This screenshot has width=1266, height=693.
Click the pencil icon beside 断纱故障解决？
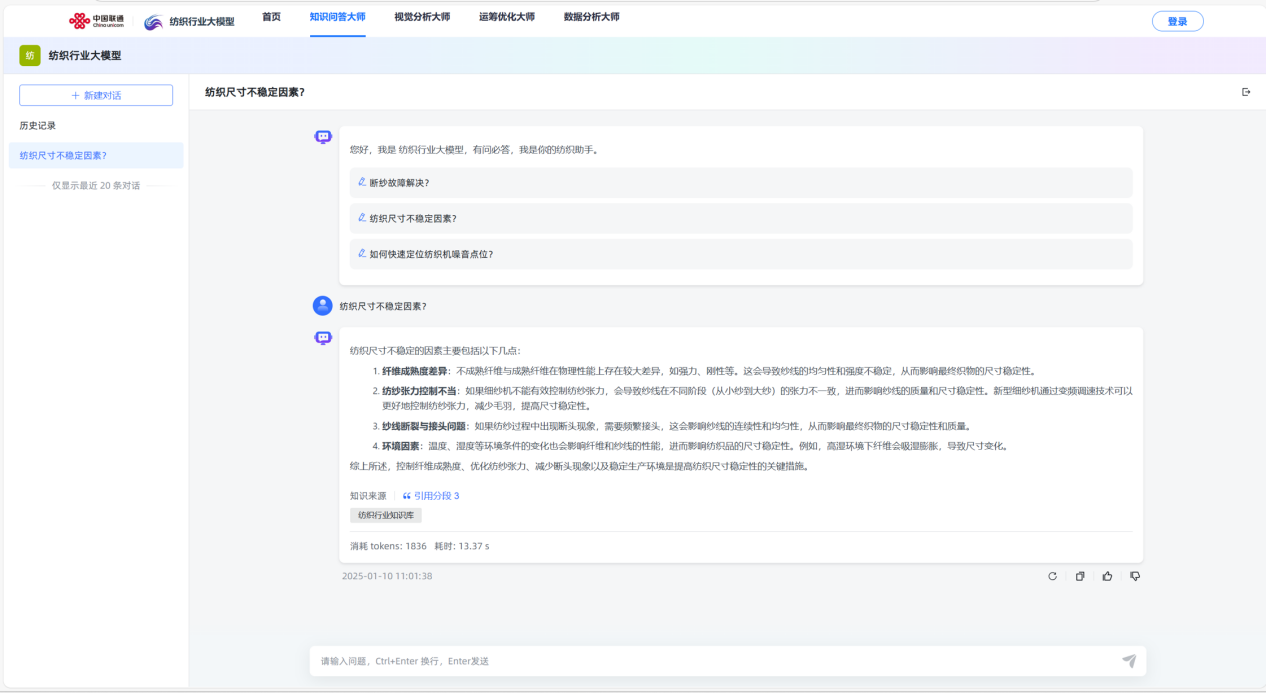362,182
